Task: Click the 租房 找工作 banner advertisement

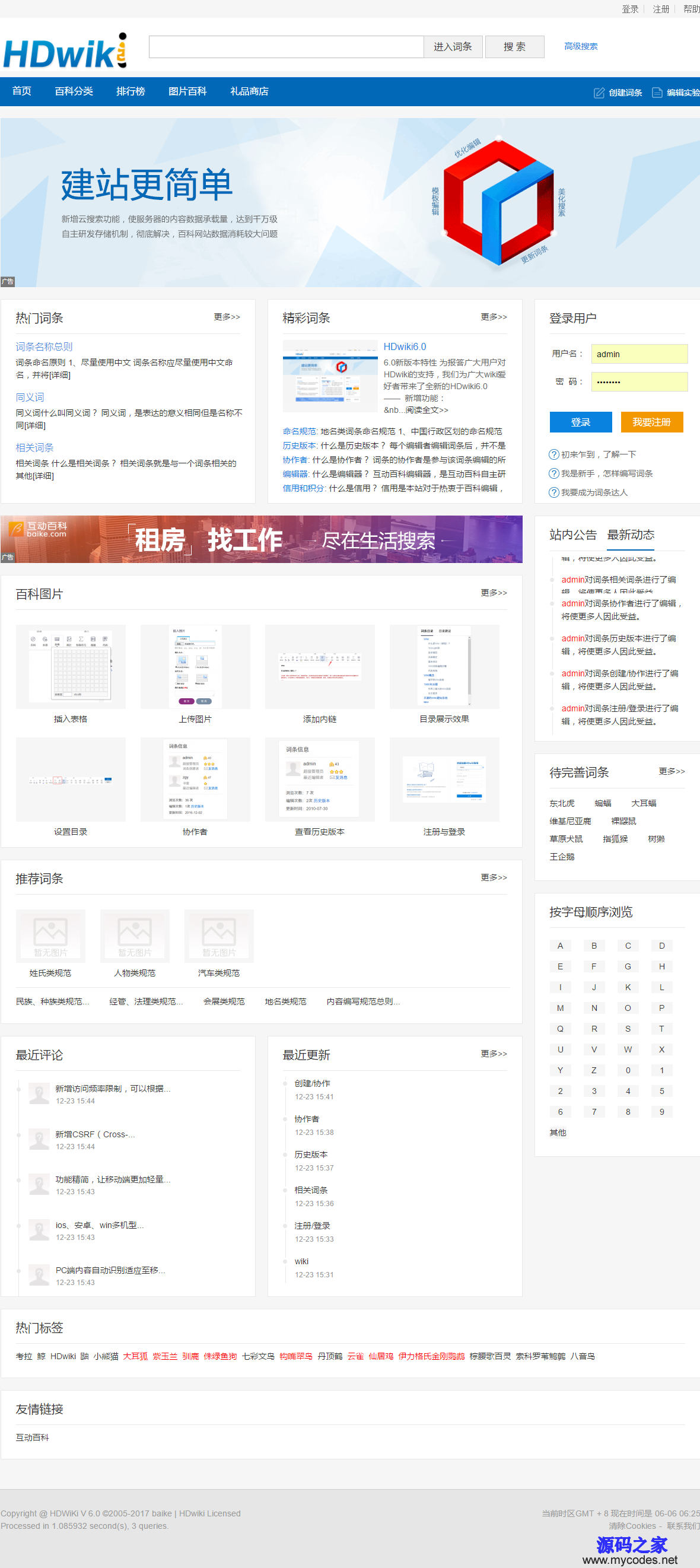Action: pyautogui.click(x=261, y=539)
